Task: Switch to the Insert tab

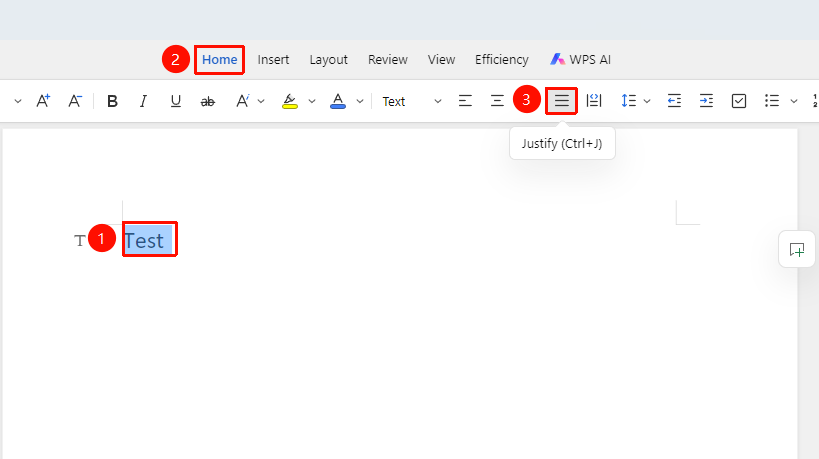Action: (273, 60)
